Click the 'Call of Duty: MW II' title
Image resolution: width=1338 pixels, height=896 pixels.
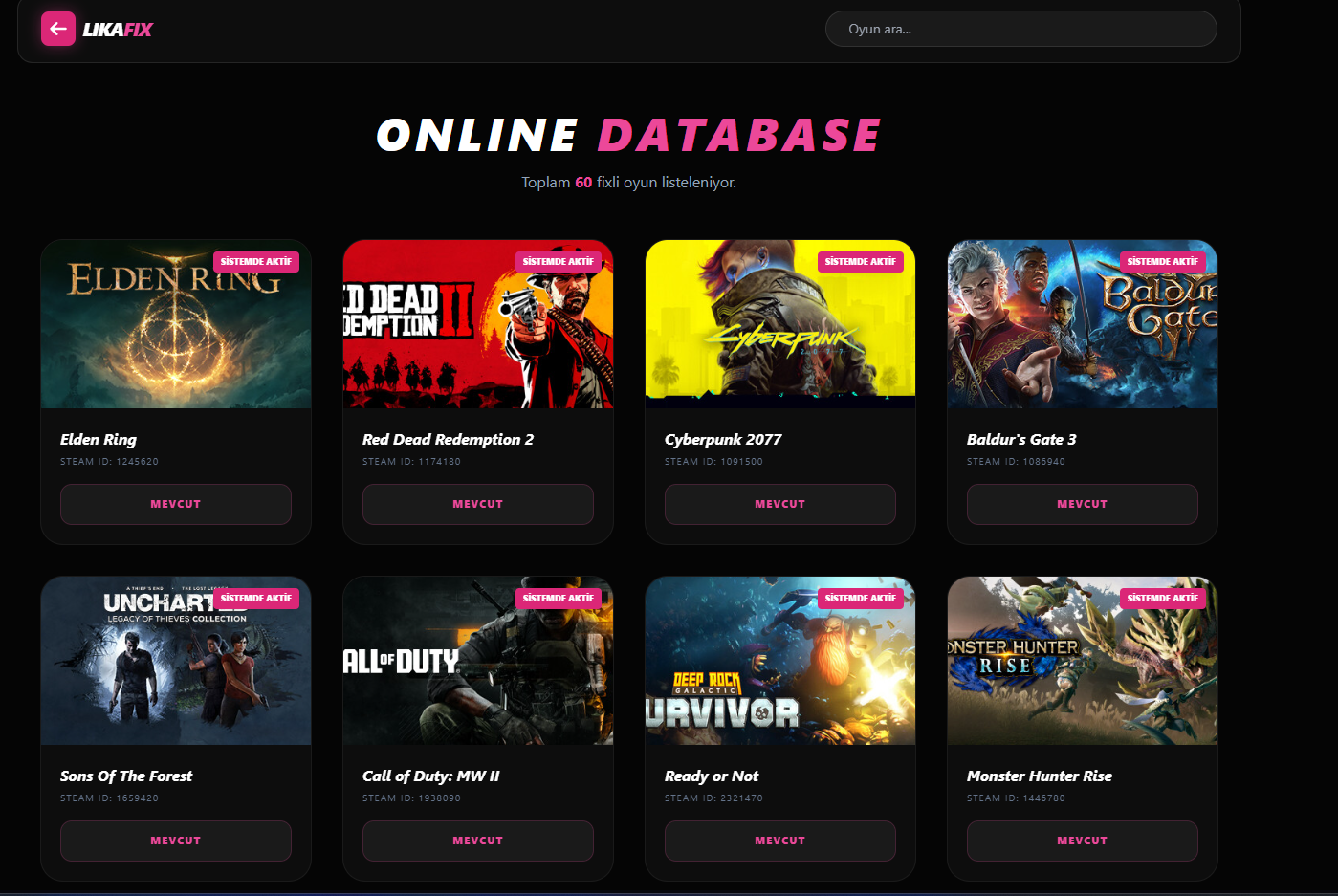(x=431, y=776)
